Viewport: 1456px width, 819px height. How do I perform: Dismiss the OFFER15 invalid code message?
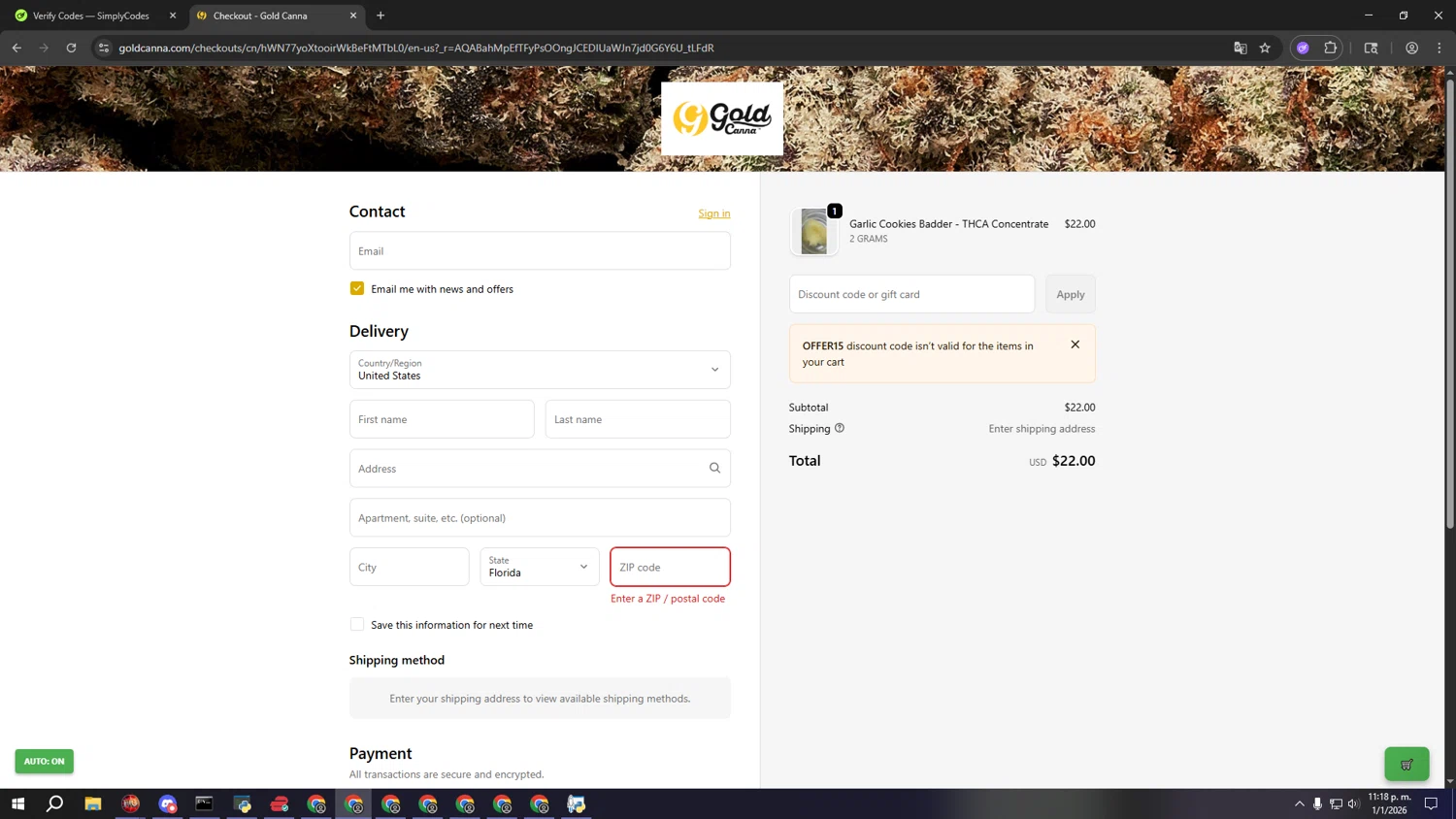click(x=1075, y=344)
